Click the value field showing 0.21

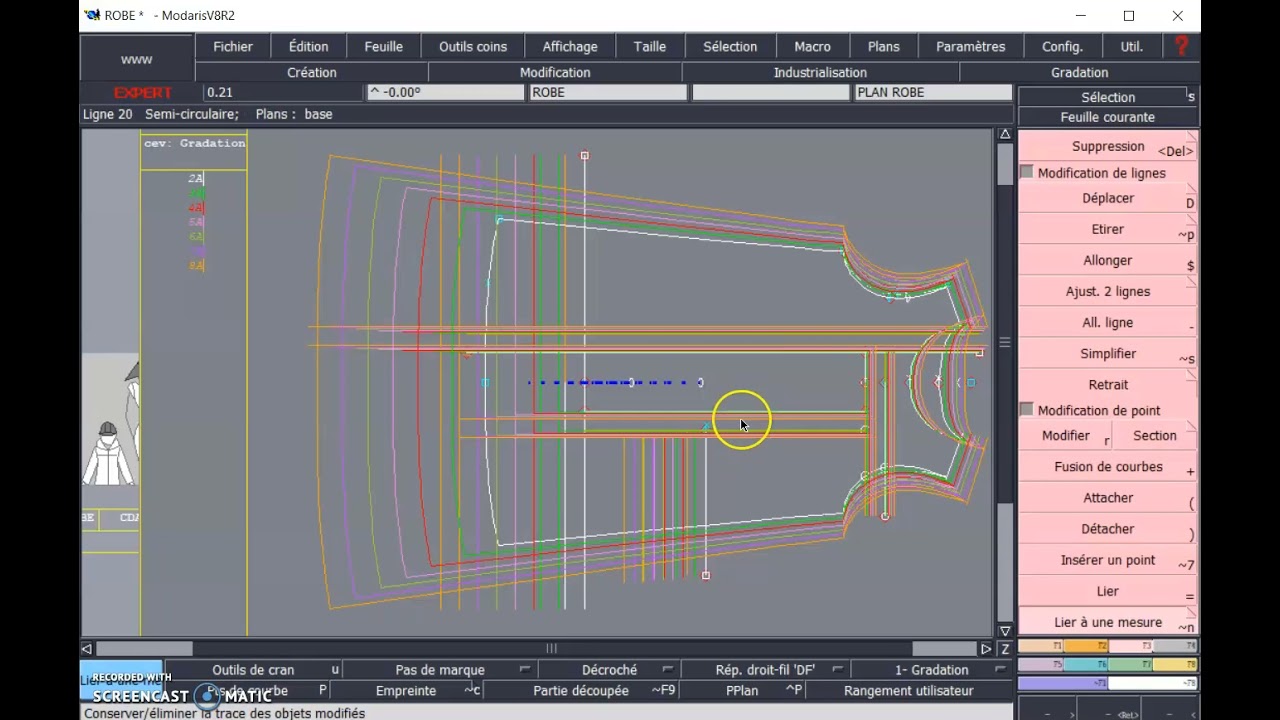click(283, 92)
